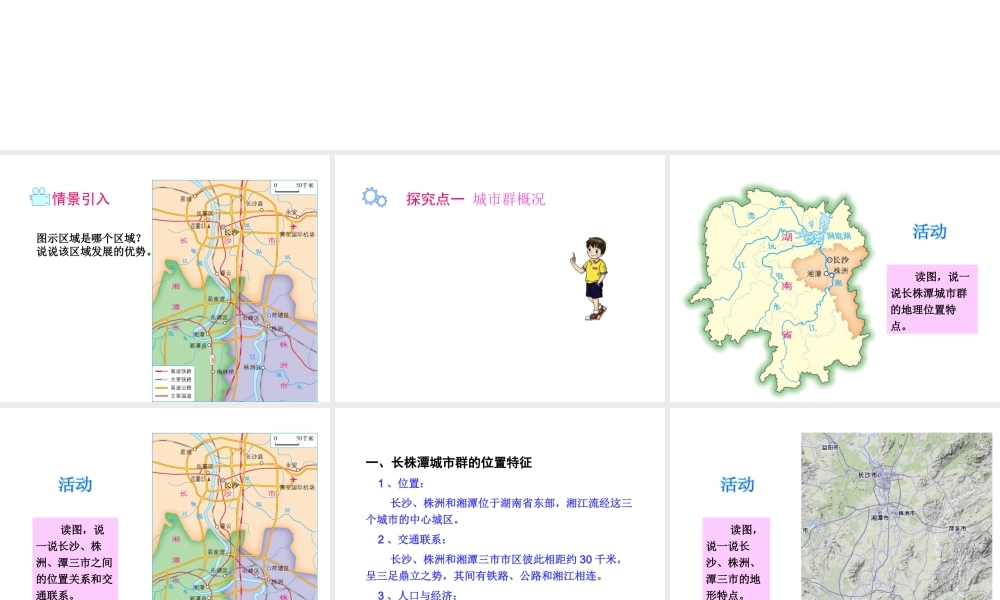
Task: Click 图示区域是哪个区域 question text
Action: coord(89,238)
